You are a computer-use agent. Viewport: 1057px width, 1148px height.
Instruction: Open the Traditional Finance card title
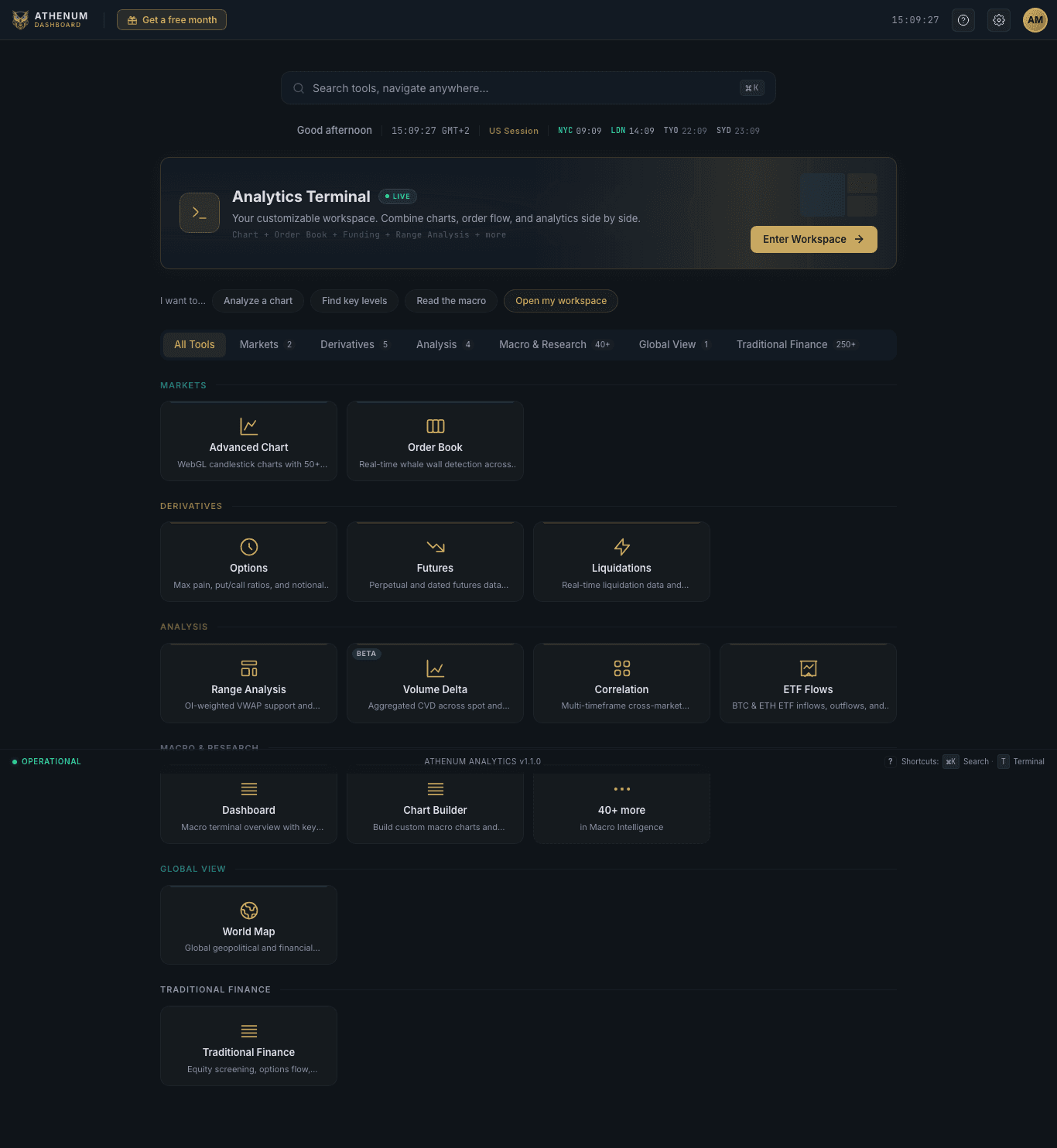tap(249, 1052)
